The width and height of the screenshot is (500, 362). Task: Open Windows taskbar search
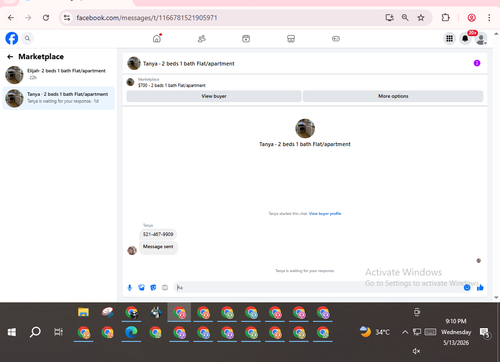pyautogui.click(x=35, y=332)
